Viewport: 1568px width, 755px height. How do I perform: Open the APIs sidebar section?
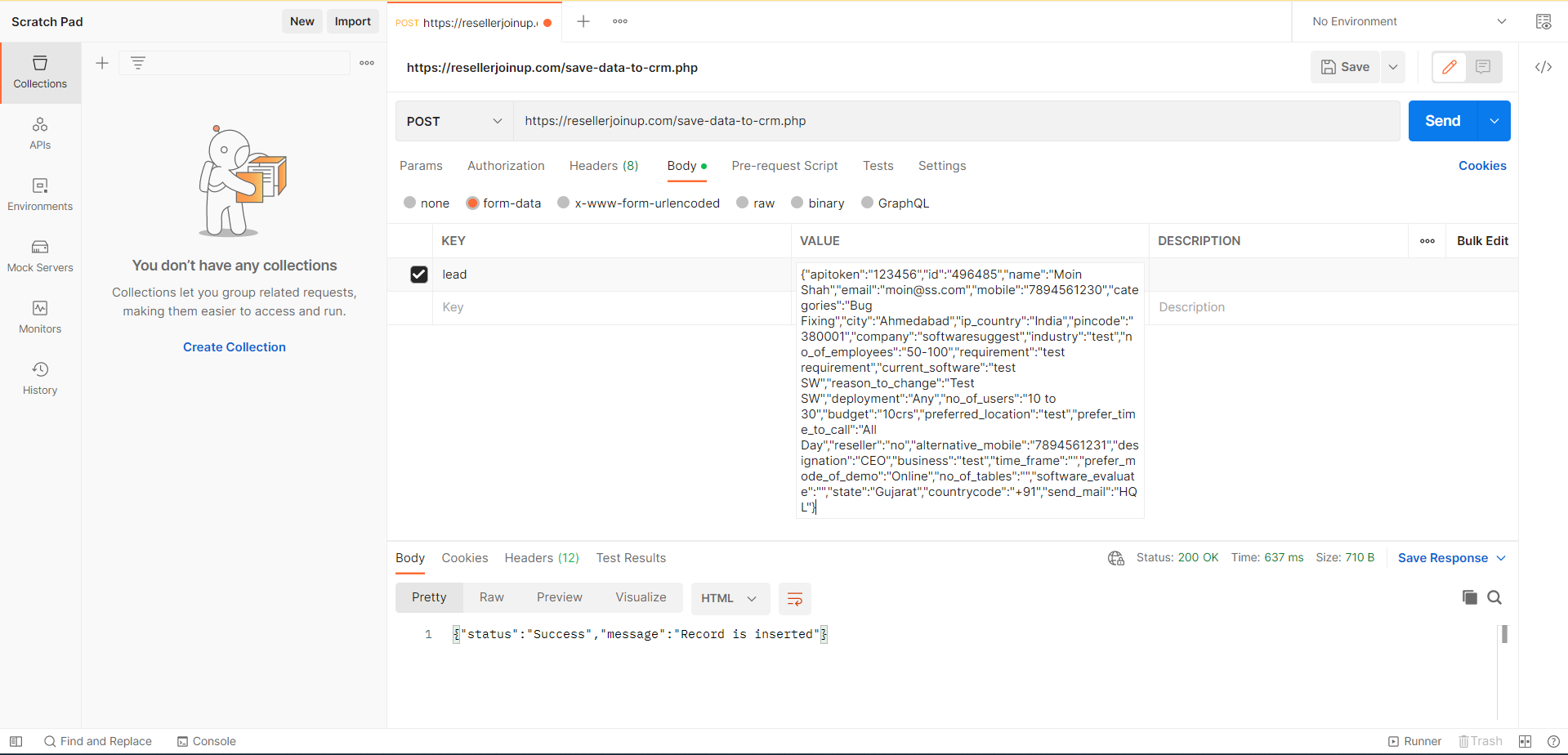coord(40,134)
